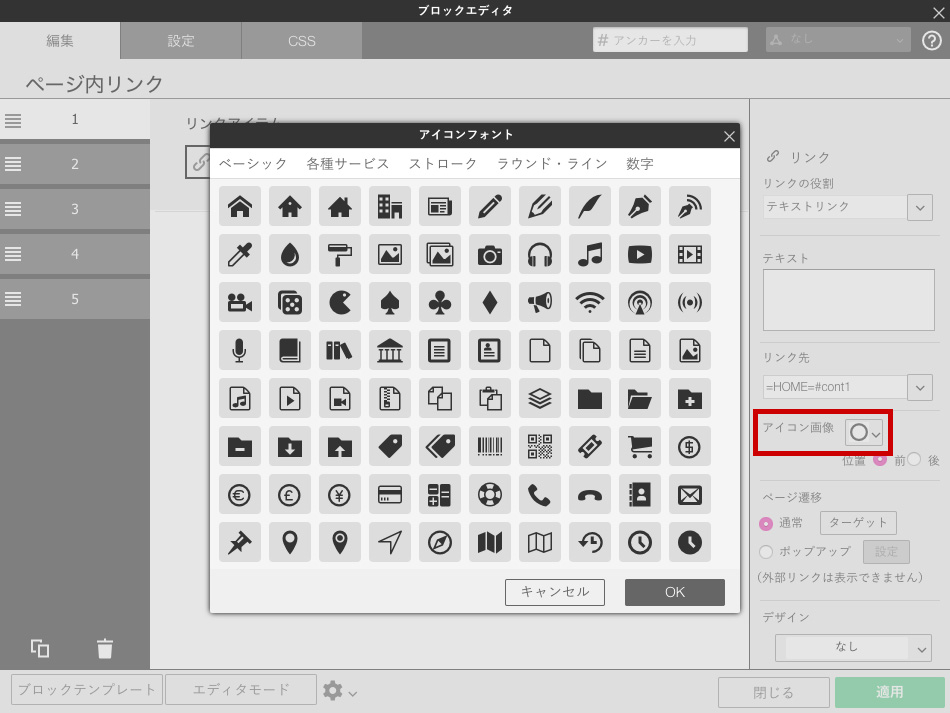950x713 pixels.
Task: Select the eyedropper icon
Action: [x=240, y=254]
